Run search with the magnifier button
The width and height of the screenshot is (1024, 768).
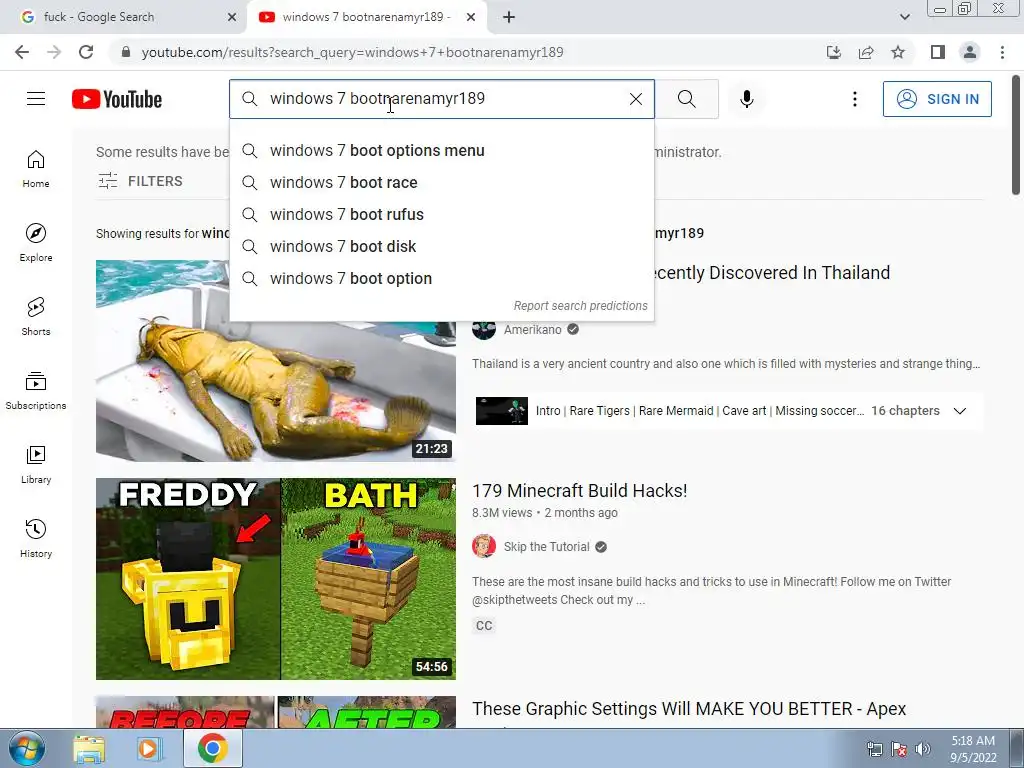[x=686, y=99]
